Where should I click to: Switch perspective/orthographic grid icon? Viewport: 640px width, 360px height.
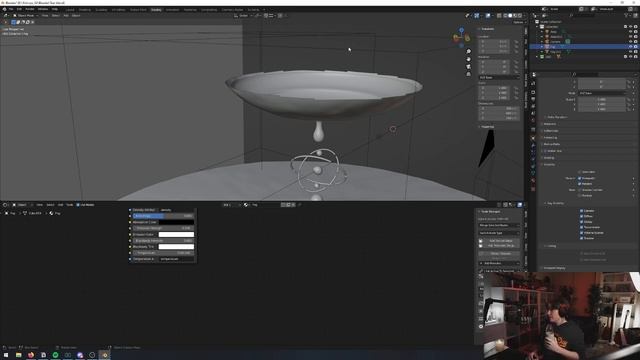[x=469, y=74]
